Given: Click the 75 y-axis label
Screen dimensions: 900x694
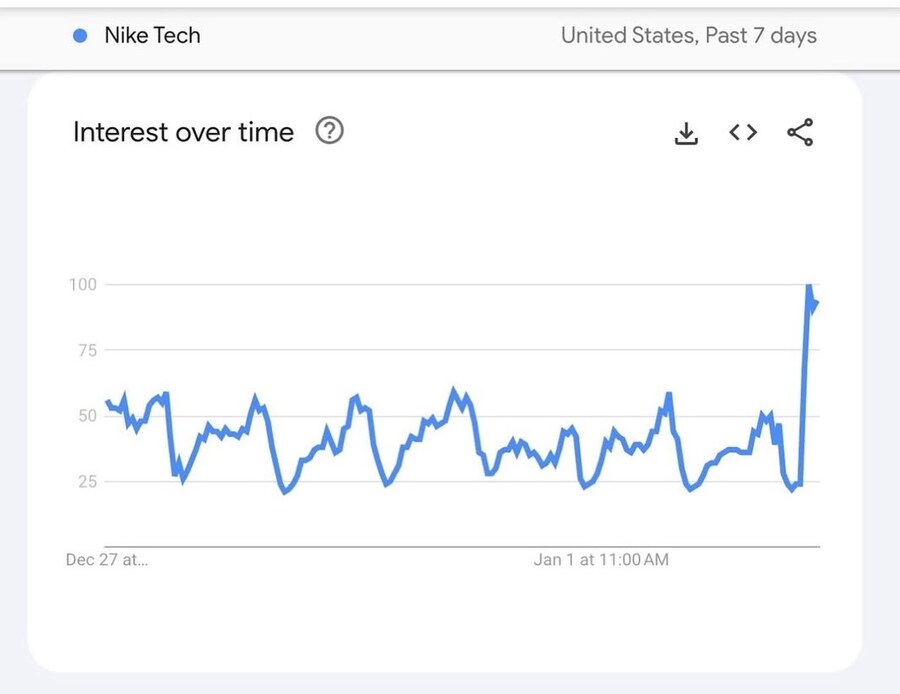Looking at the screenshot, I should tap(88, 350).
